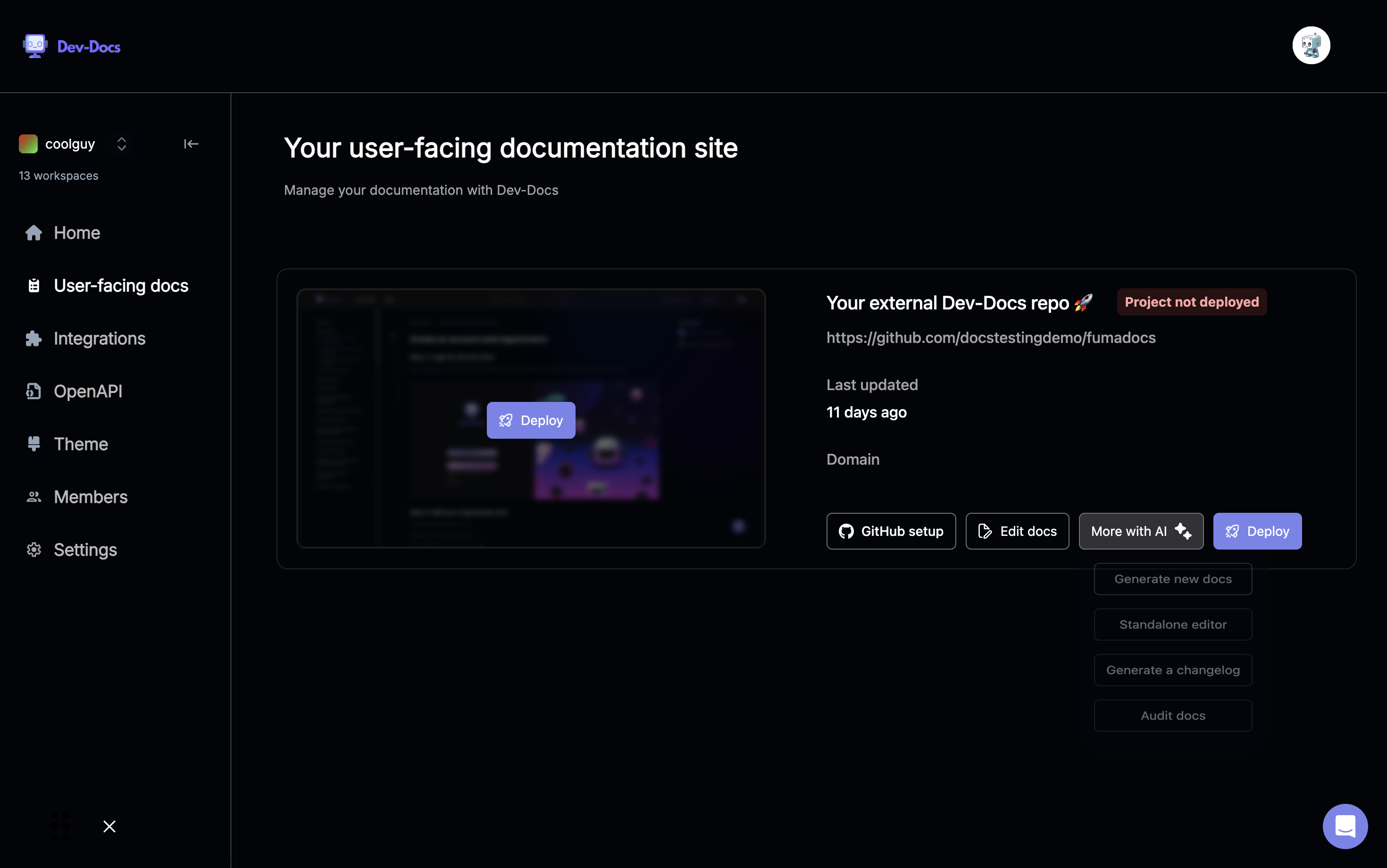The image size is (1387, 868).
Task: Open the Integrations section
Action: (x=100, y=338)
